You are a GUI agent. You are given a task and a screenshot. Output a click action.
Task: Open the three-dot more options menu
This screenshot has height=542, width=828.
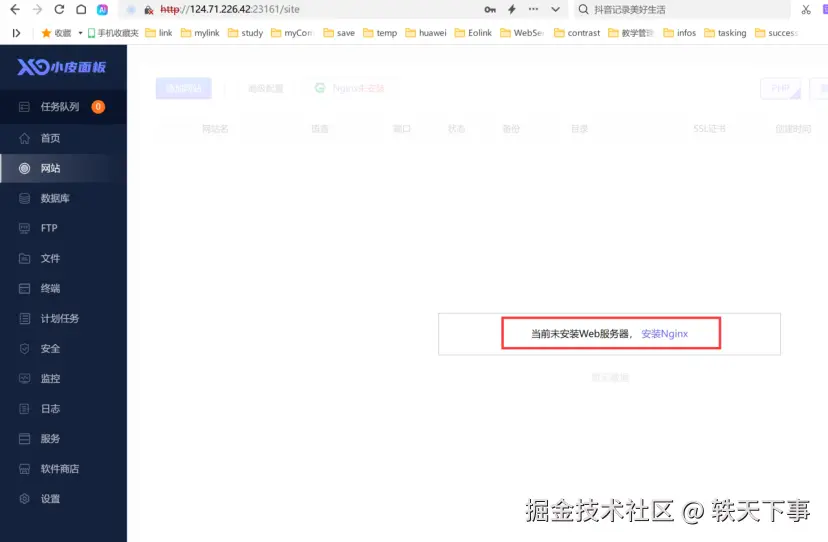533,10
